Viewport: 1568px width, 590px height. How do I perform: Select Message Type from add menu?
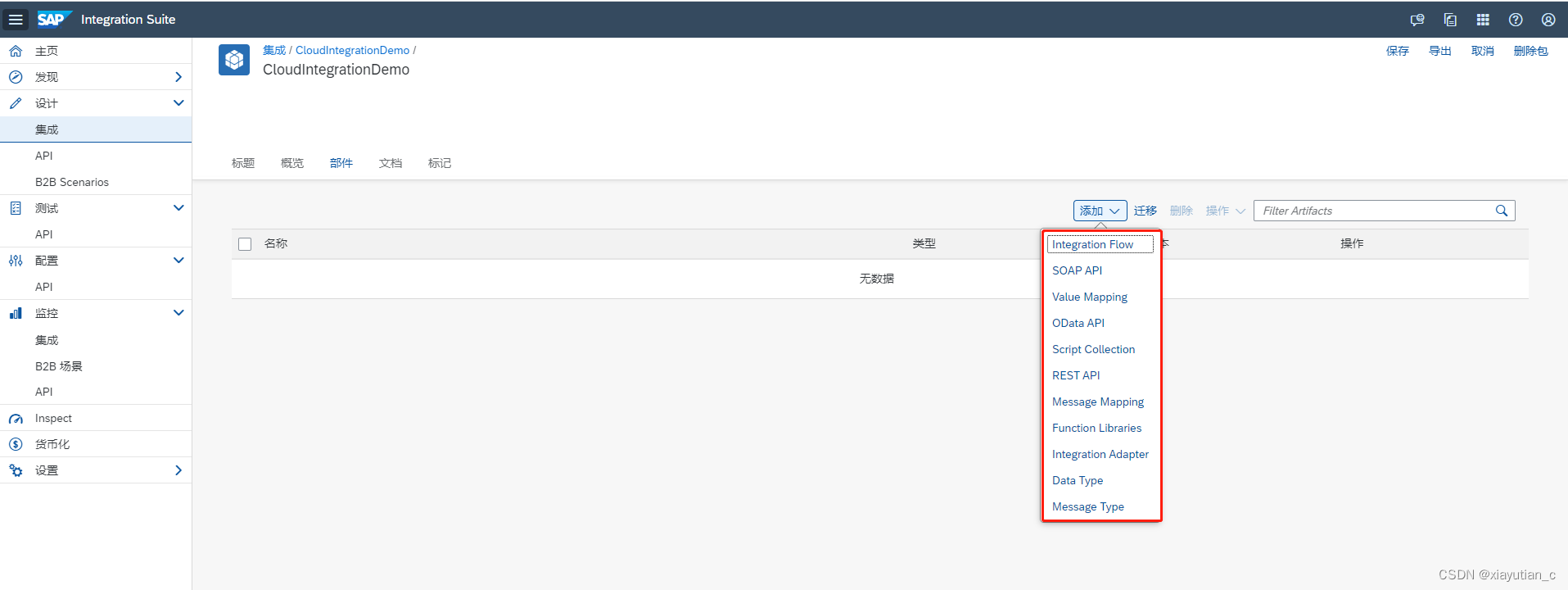[x=1087, y=506]
